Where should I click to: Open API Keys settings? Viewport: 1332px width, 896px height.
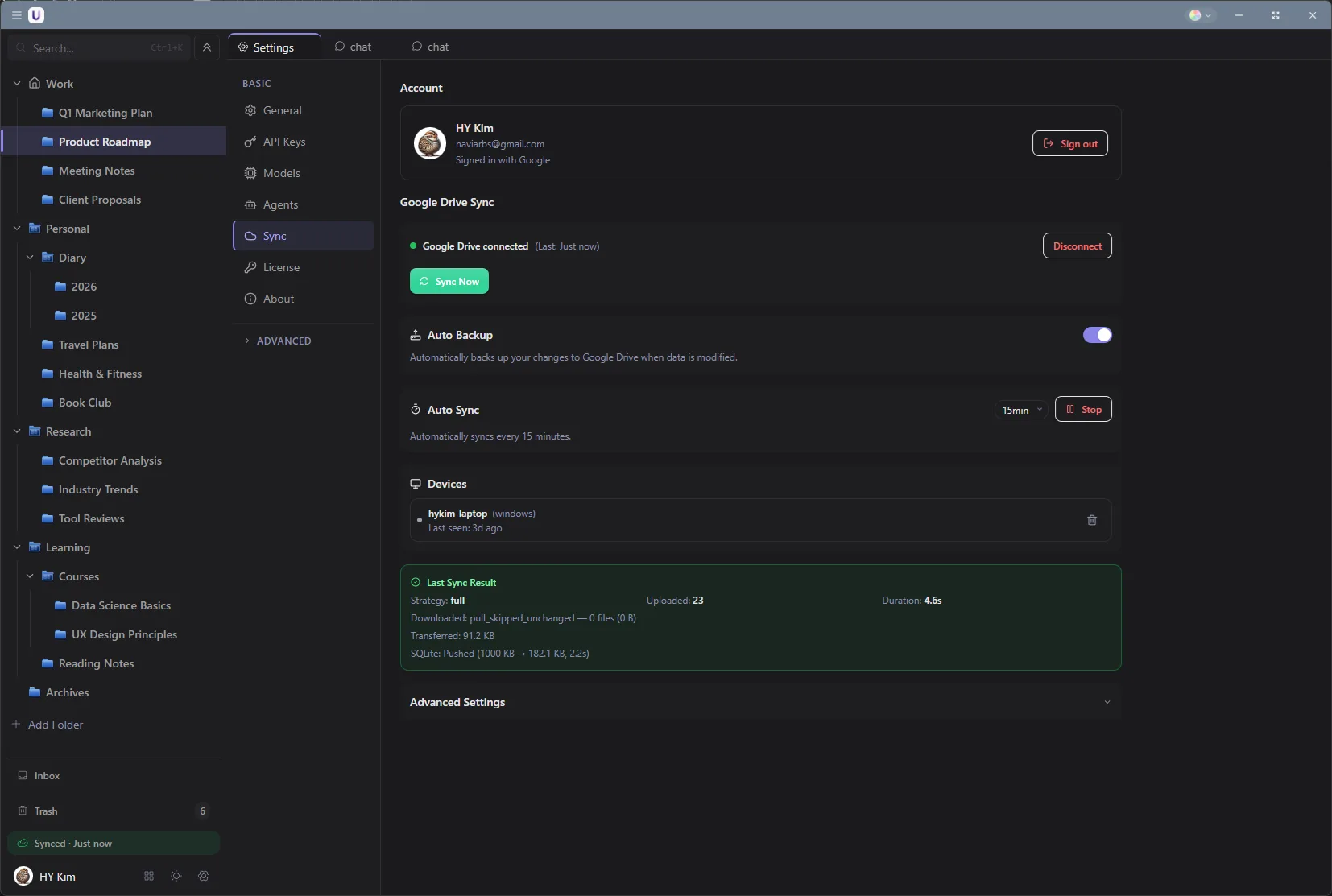pyautogui.click(x=285, y=142)
